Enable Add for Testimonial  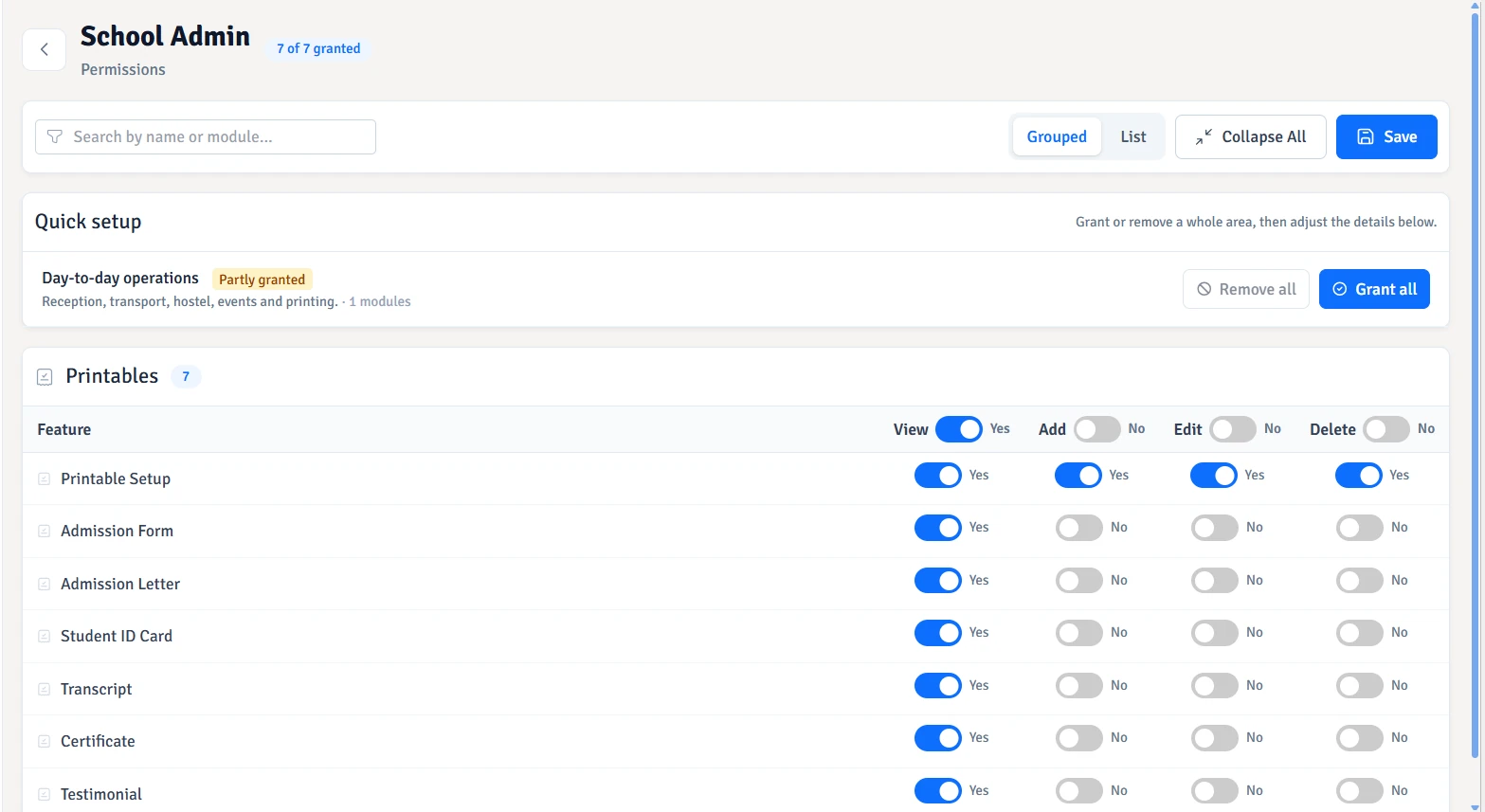coord(1079,791)
